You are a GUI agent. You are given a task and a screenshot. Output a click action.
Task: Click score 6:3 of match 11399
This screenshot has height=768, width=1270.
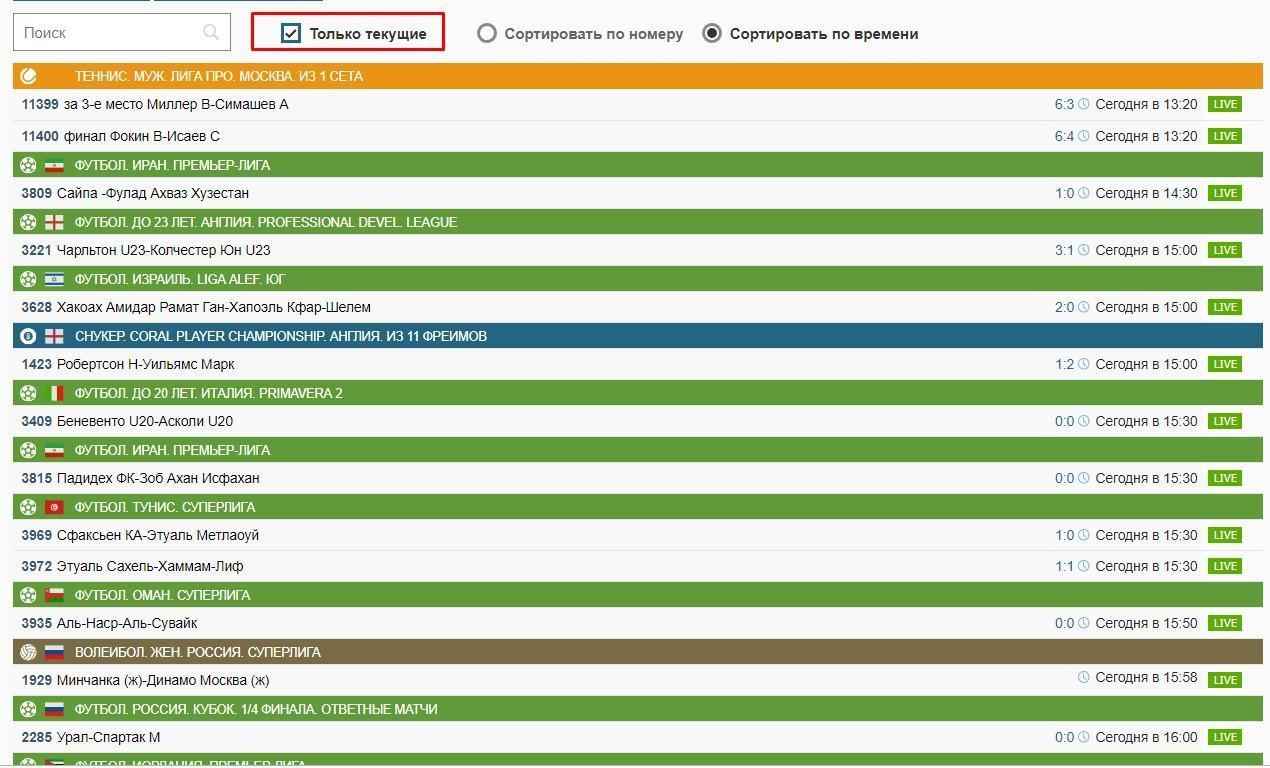pyautogui.click(x=1064, y=104)
